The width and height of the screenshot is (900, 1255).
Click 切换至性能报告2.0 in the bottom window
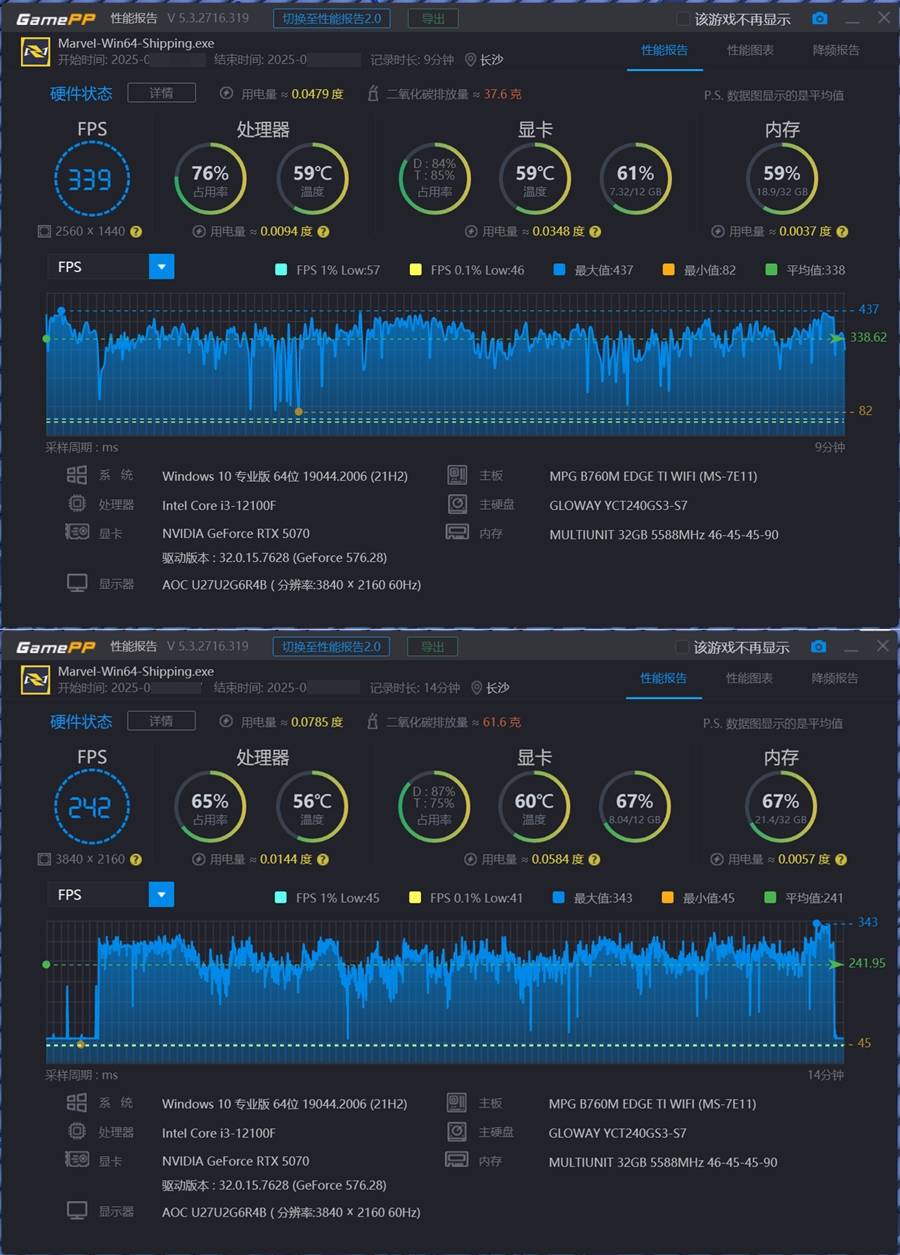coord(331,647)
